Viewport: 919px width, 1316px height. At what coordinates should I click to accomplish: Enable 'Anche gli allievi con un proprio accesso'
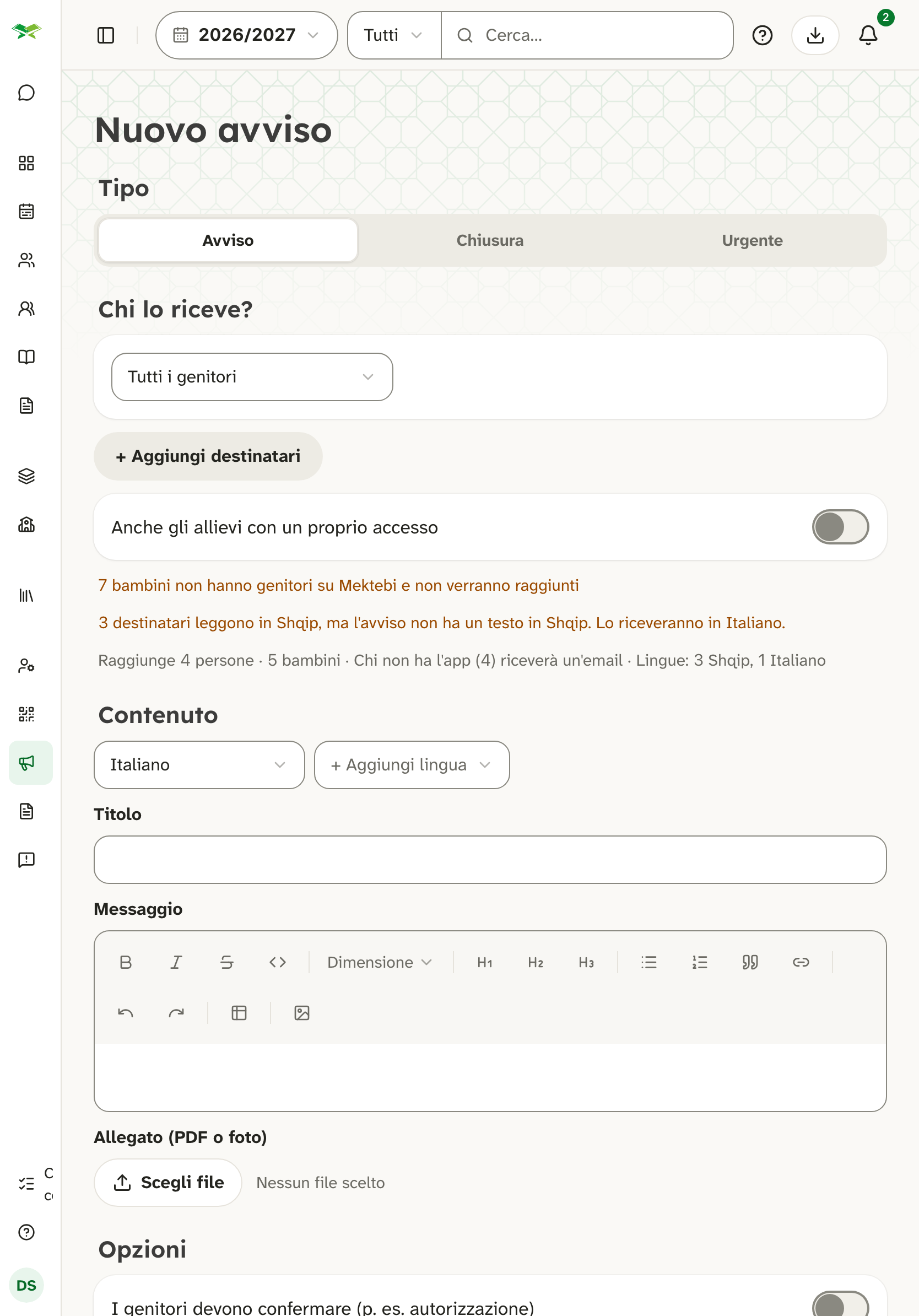point(840,527)
